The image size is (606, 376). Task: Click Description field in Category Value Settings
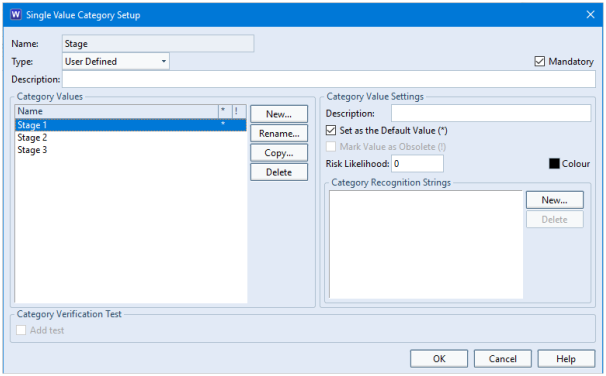(491, 114)
